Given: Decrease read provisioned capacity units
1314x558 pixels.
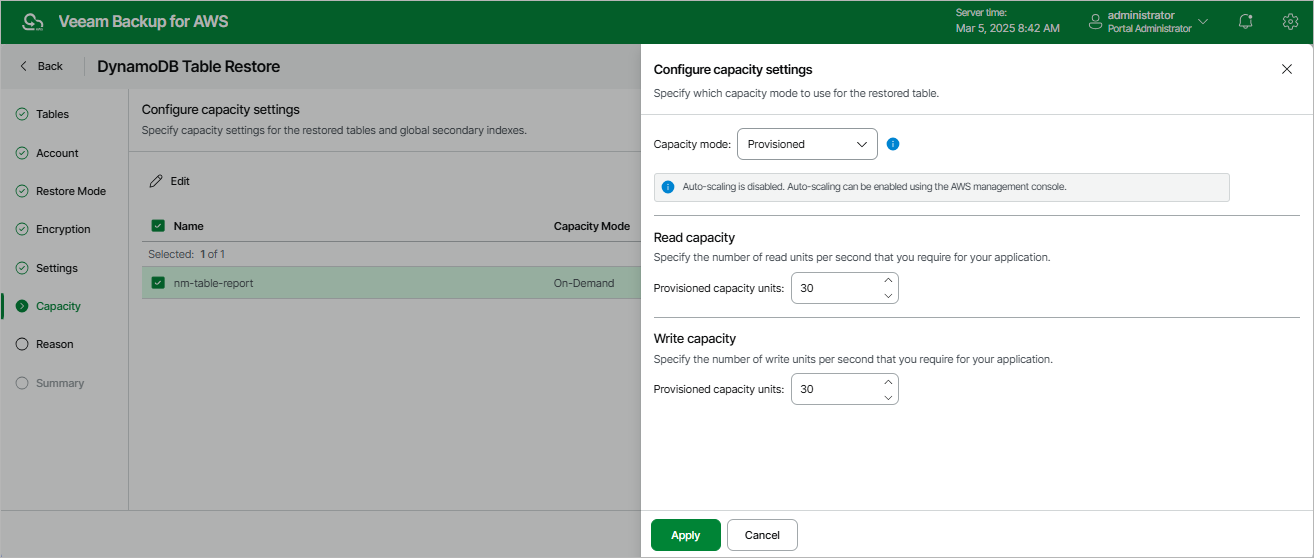Looking at the screenshot, I should (888, 296).
